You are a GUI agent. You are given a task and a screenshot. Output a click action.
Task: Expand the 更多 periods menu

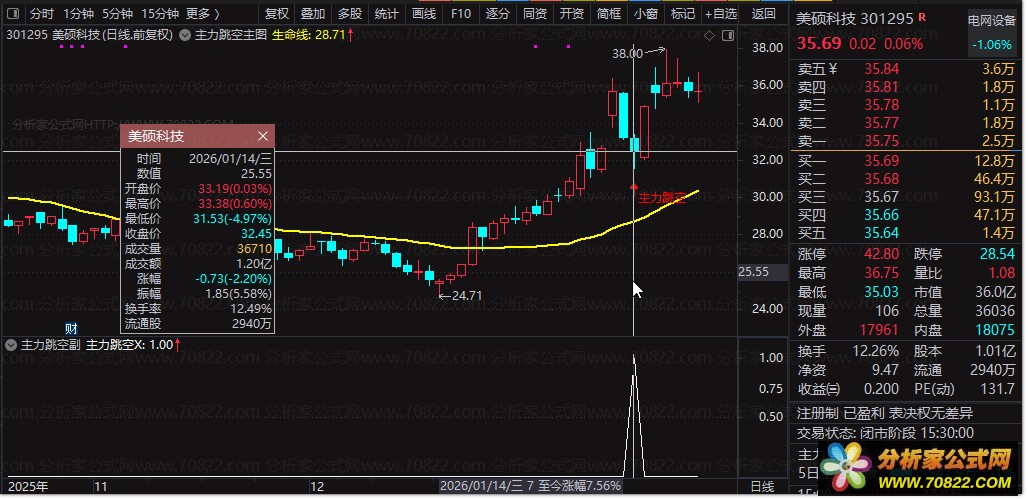[x=203, y=13]
